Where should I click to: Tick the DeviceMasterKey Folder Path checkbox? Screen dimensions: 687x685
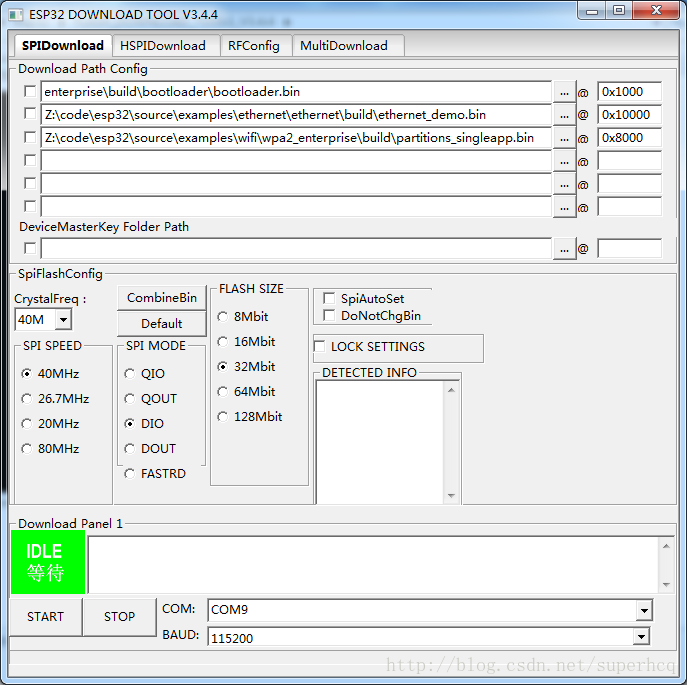tap(30, 248)
